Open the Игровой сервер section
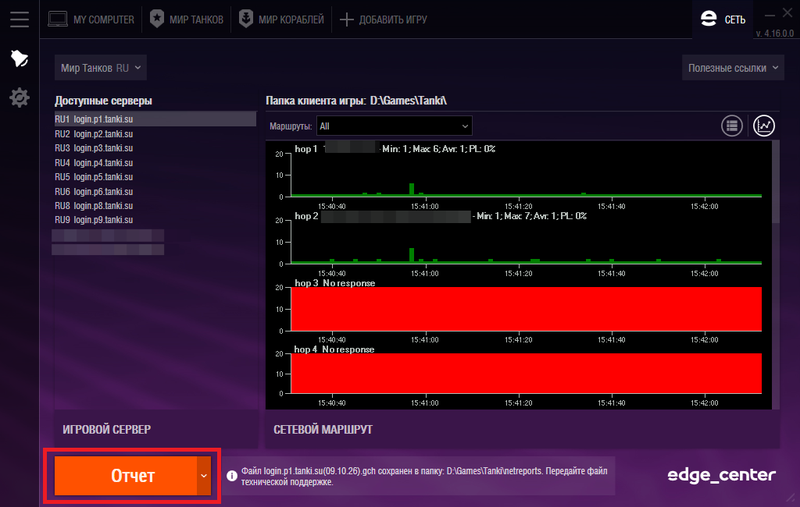Image resolution: width=800 pixels, height=507 pixels. click(x=156, y=429)
